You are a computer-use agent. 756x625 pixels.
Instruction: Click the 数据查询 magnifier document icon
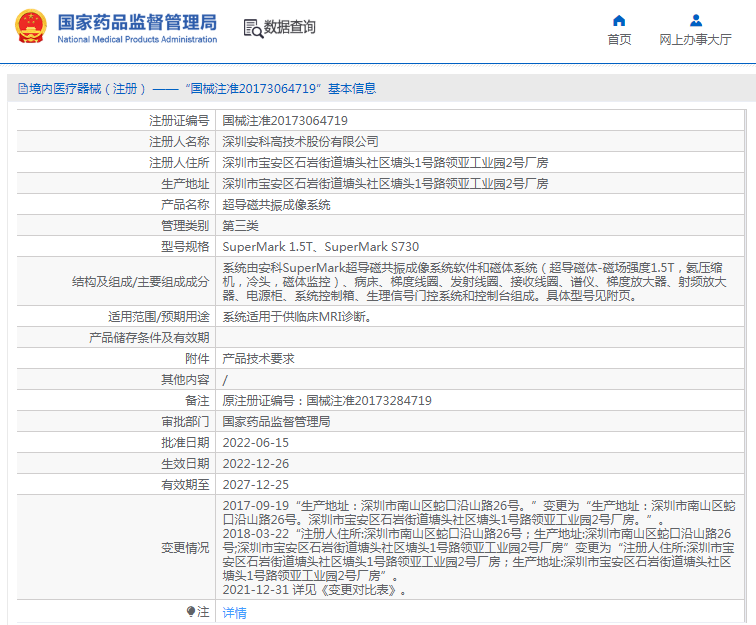point(253,28)
